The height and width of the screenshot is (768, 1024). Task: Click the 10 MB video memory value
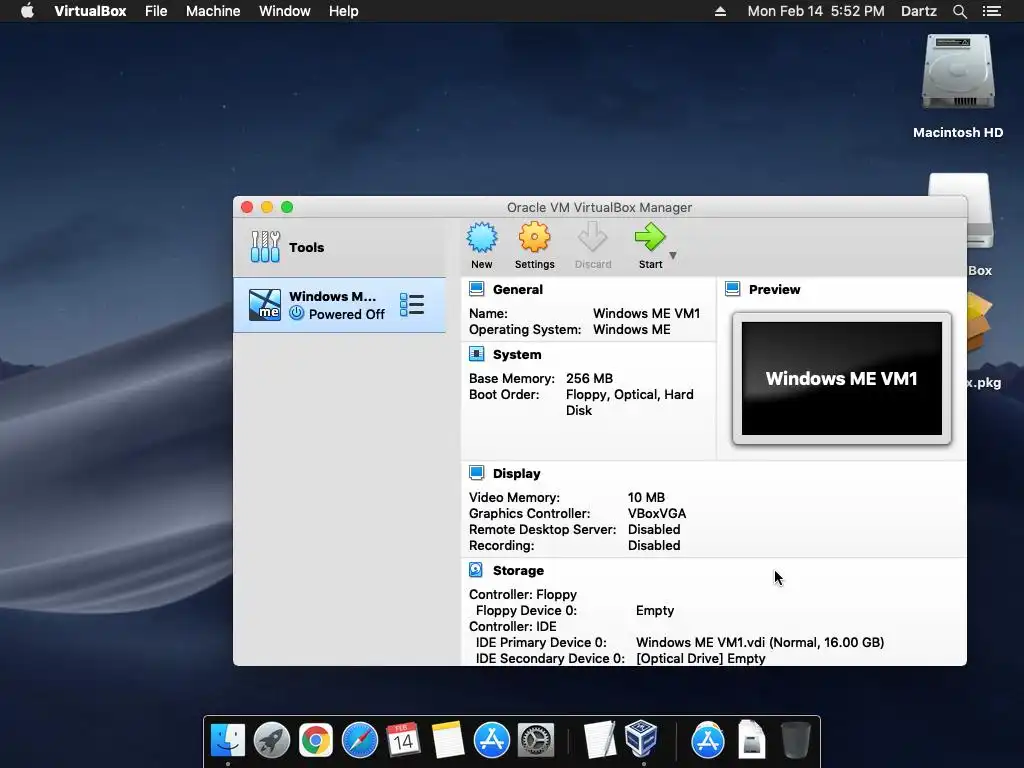647,498
